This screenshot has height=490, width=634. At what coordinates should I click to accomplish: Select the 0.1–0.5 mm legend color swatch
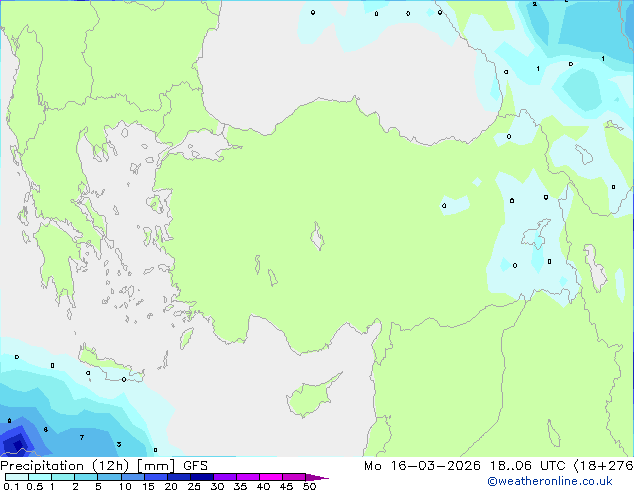click(17, 477)
